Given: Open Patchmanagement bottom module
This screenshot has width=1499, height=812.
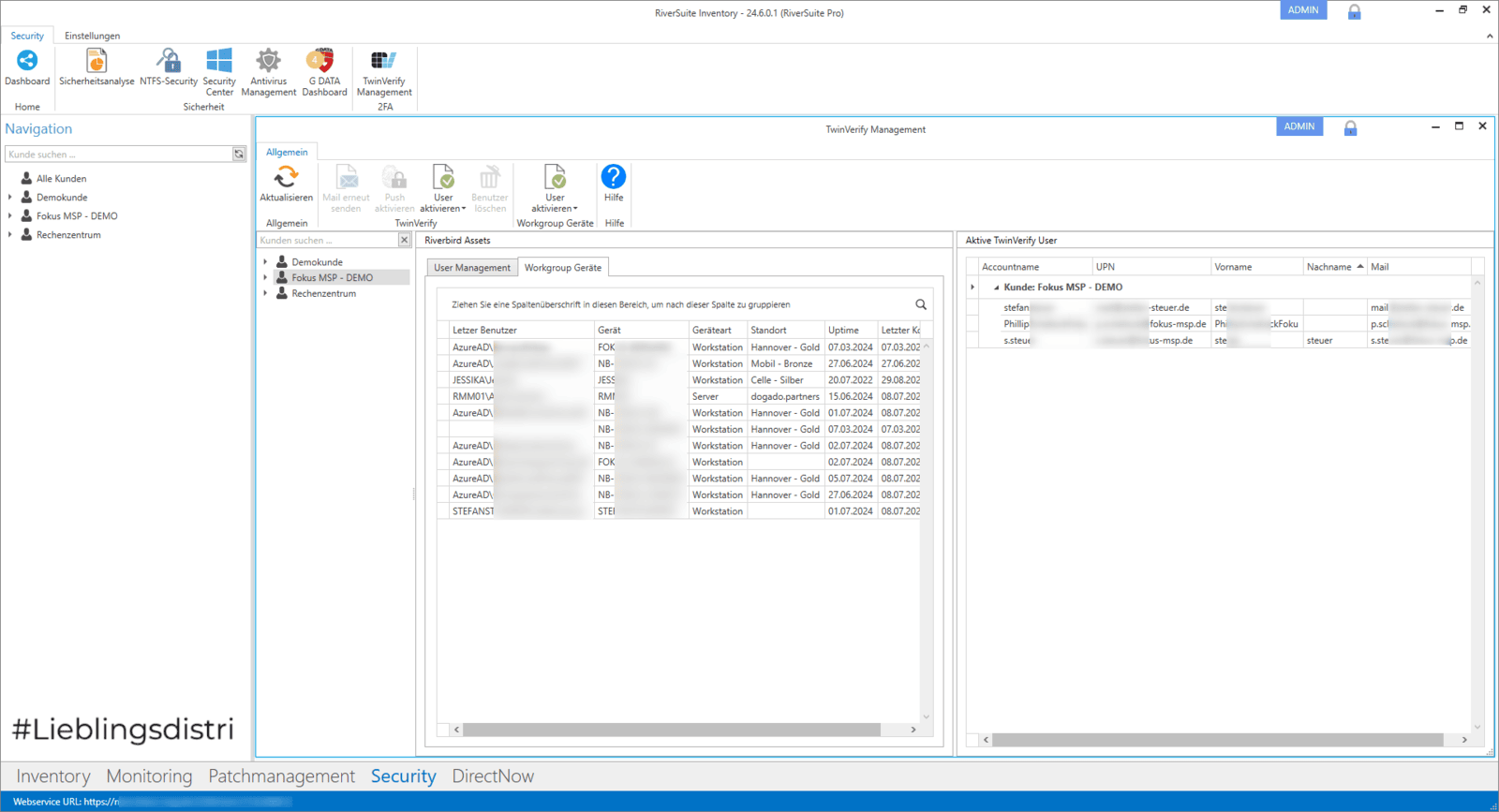Looking at the screenshot, I should [x=281, y=776].
